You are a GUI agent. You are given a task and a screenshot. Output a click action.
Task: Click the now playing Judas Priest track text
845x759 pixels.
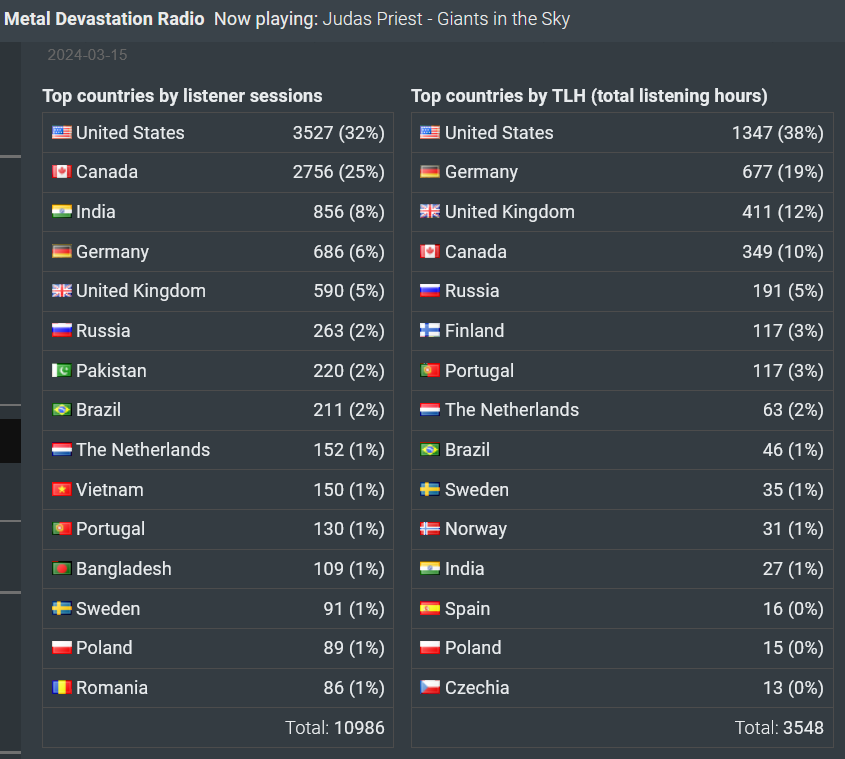click(x=446, y=19)
